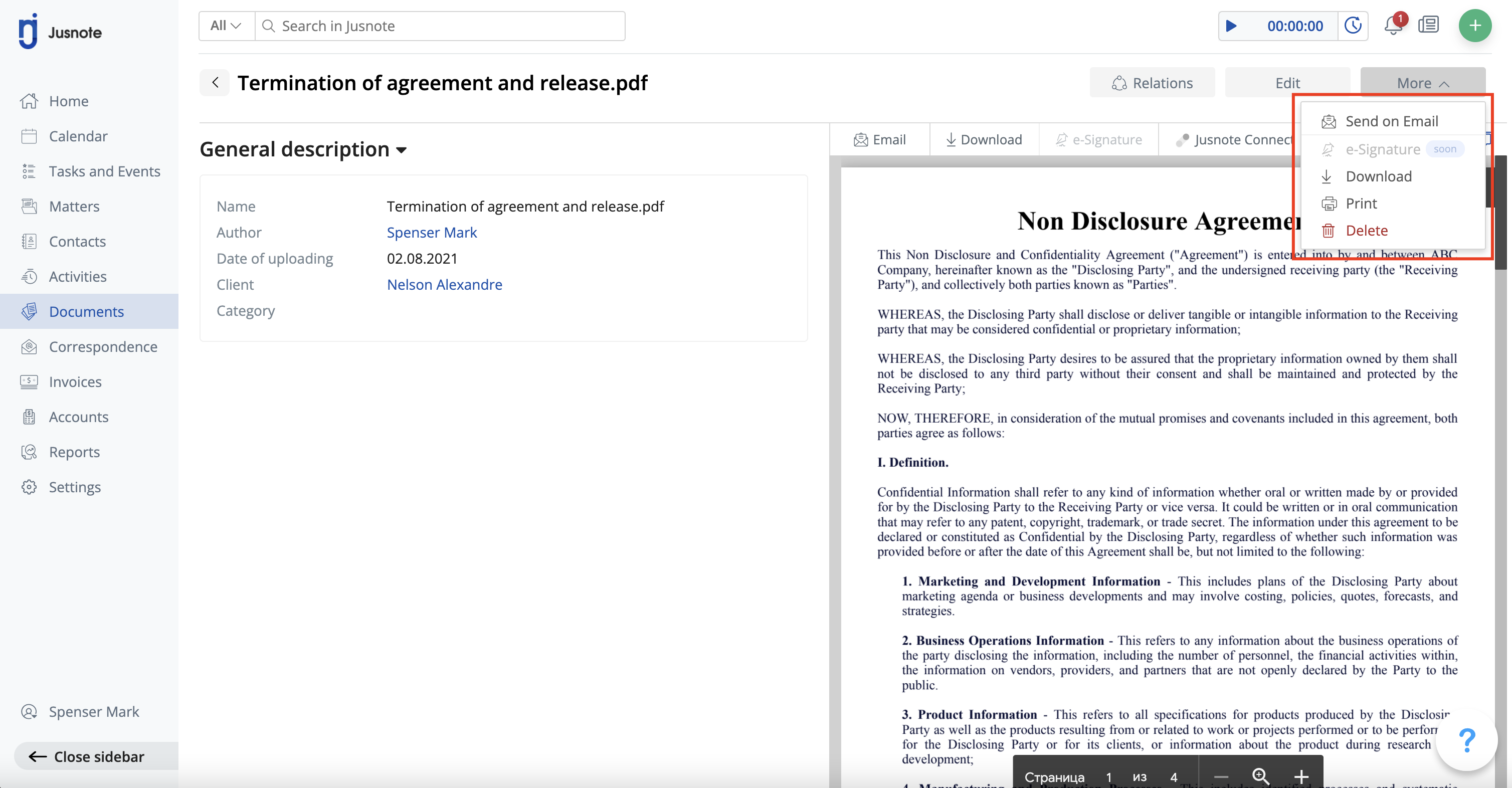The height and width of the screenshot is (788, 1512).
Task: Open Settings in the sidebar
Action: (75, 487)
